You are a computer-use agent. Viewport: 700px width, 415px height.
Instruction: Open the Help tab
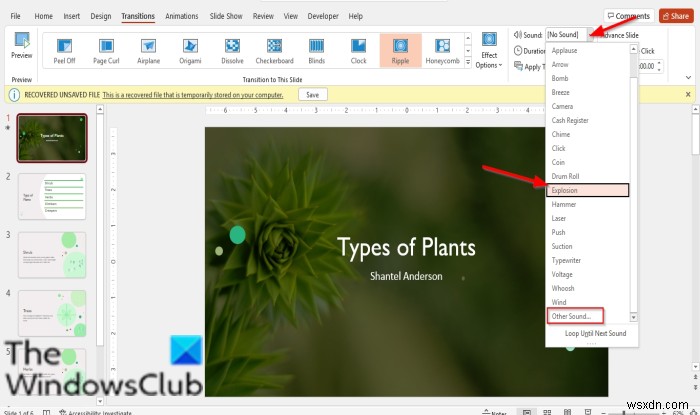tap(355, 16)
